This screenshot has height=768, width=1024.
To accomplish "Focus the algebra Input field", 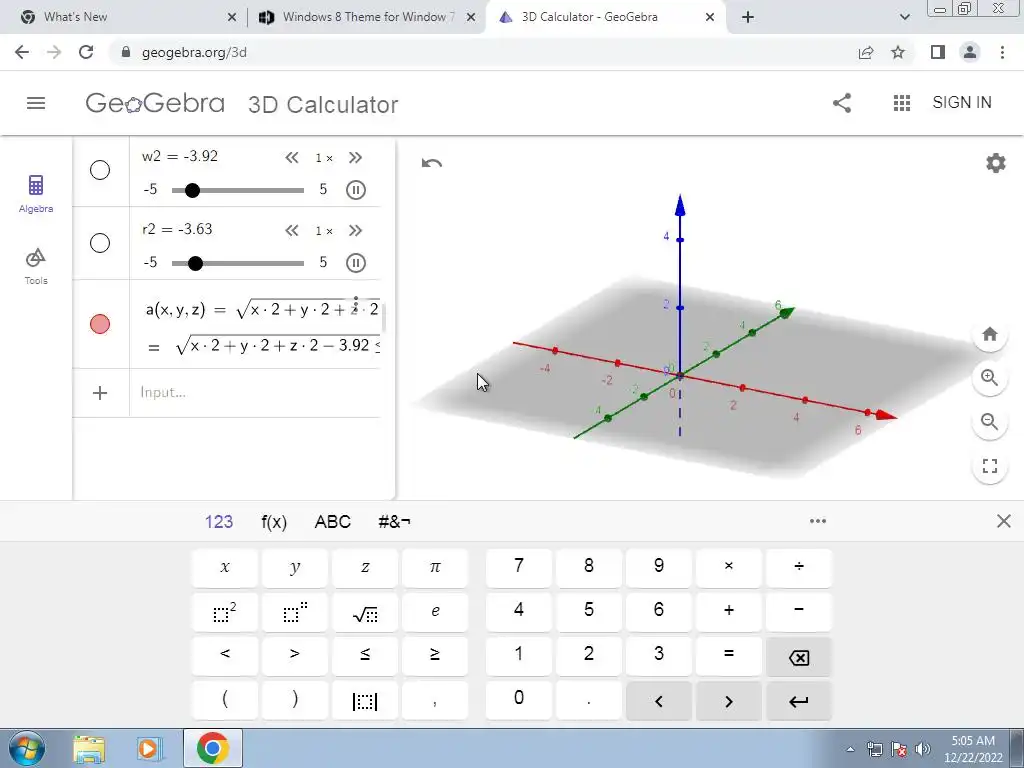I will tap(255, 392).
